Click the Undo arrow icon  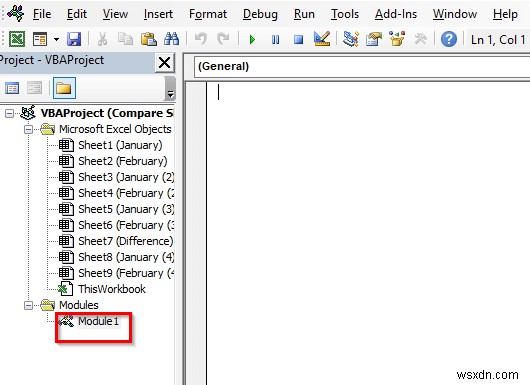tap(201, 39)
